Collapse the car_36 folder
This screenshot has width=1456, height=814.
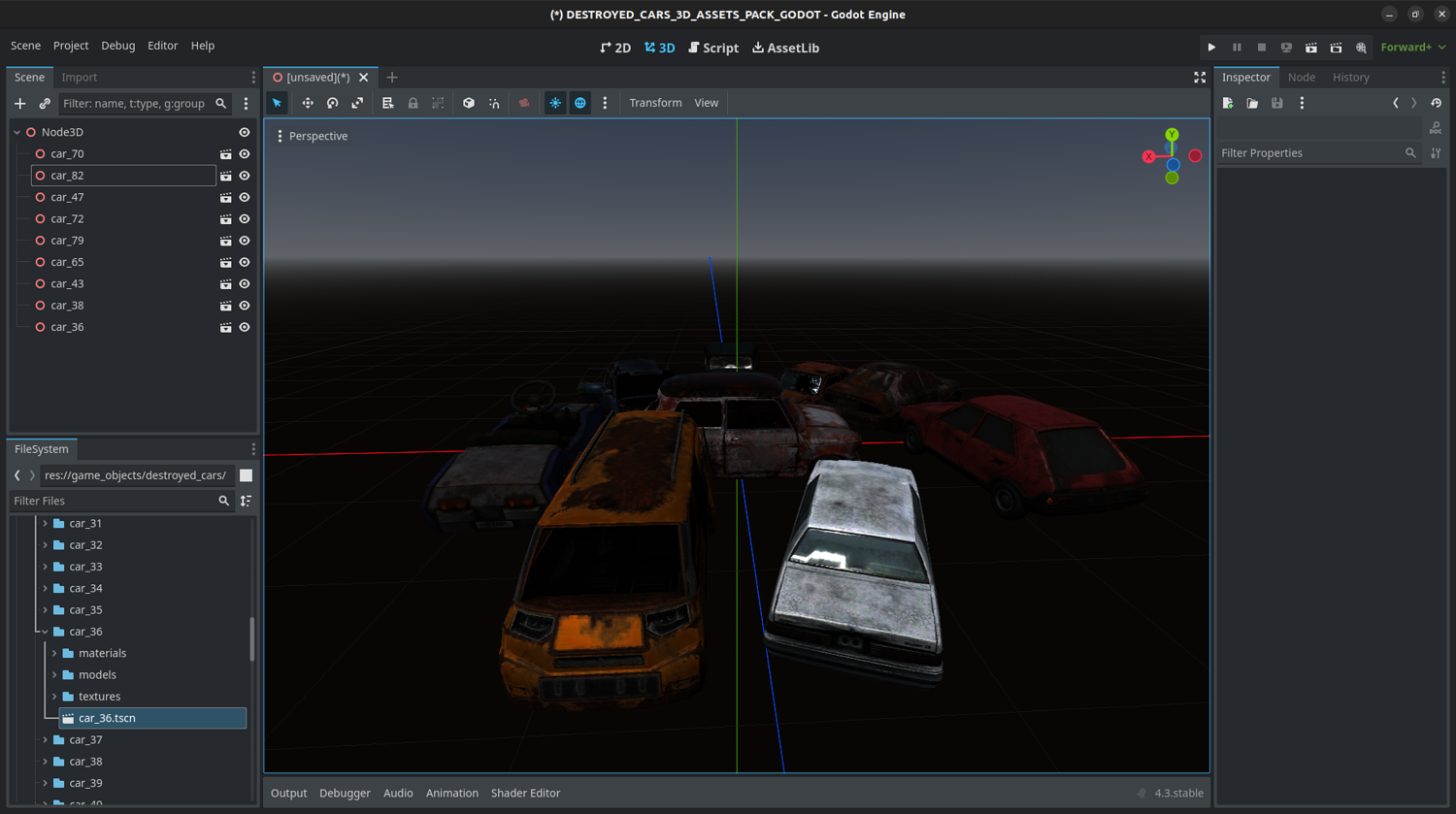45,632
